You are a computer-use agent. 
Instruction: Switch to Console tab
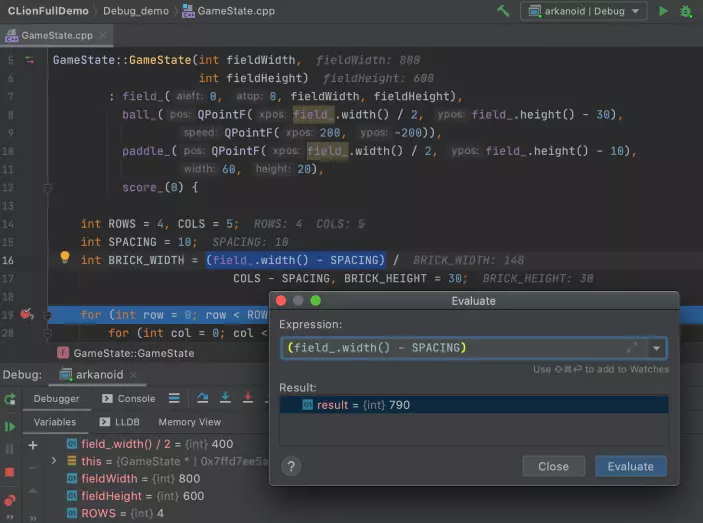128,398
